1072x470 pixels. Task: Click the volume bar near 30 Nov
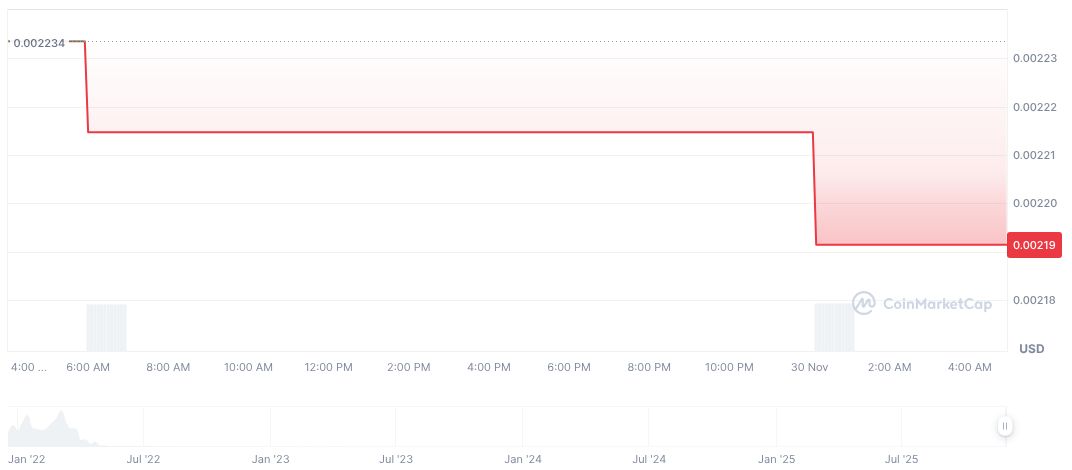tap(834, 326)
